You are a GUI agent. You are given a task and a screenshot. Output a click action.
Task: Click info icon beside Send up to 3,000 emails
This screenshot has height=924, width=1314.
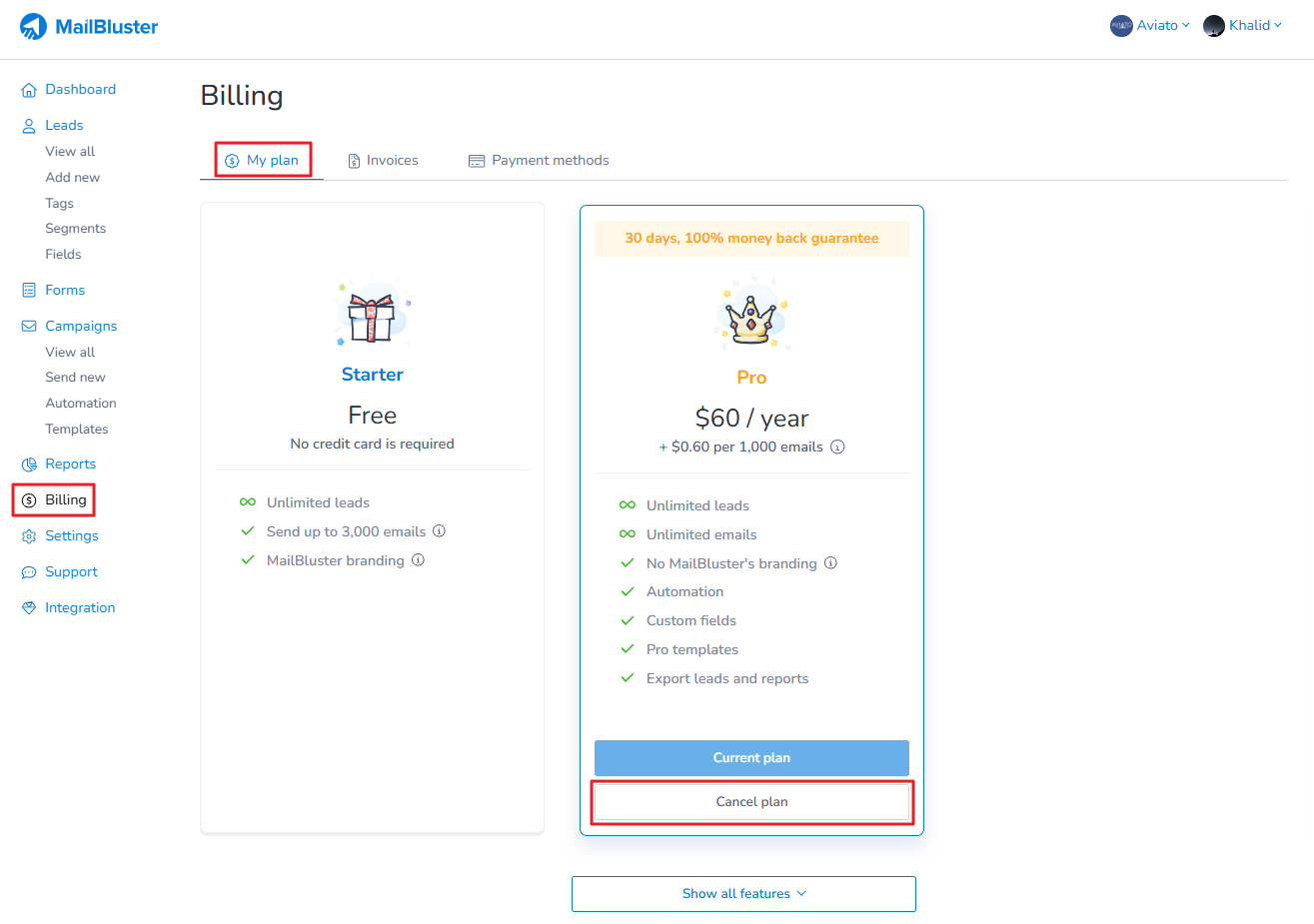tap(439, 531)
